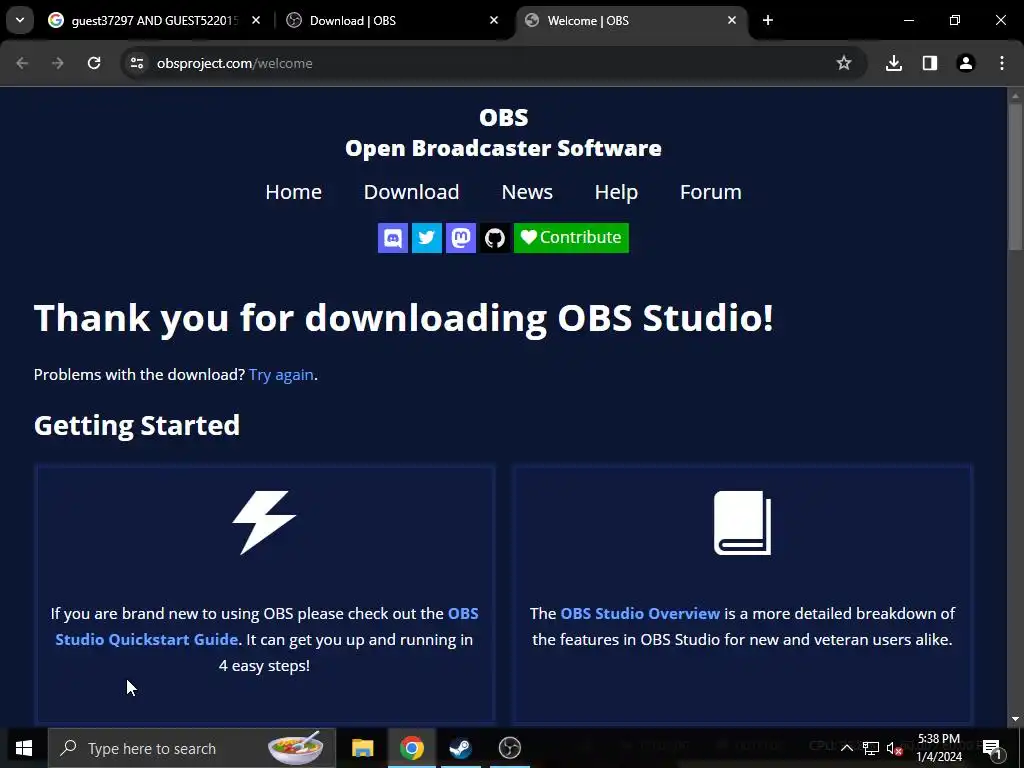Go back to the previous page
The image size is (1024, 768).
click(22, 63)
